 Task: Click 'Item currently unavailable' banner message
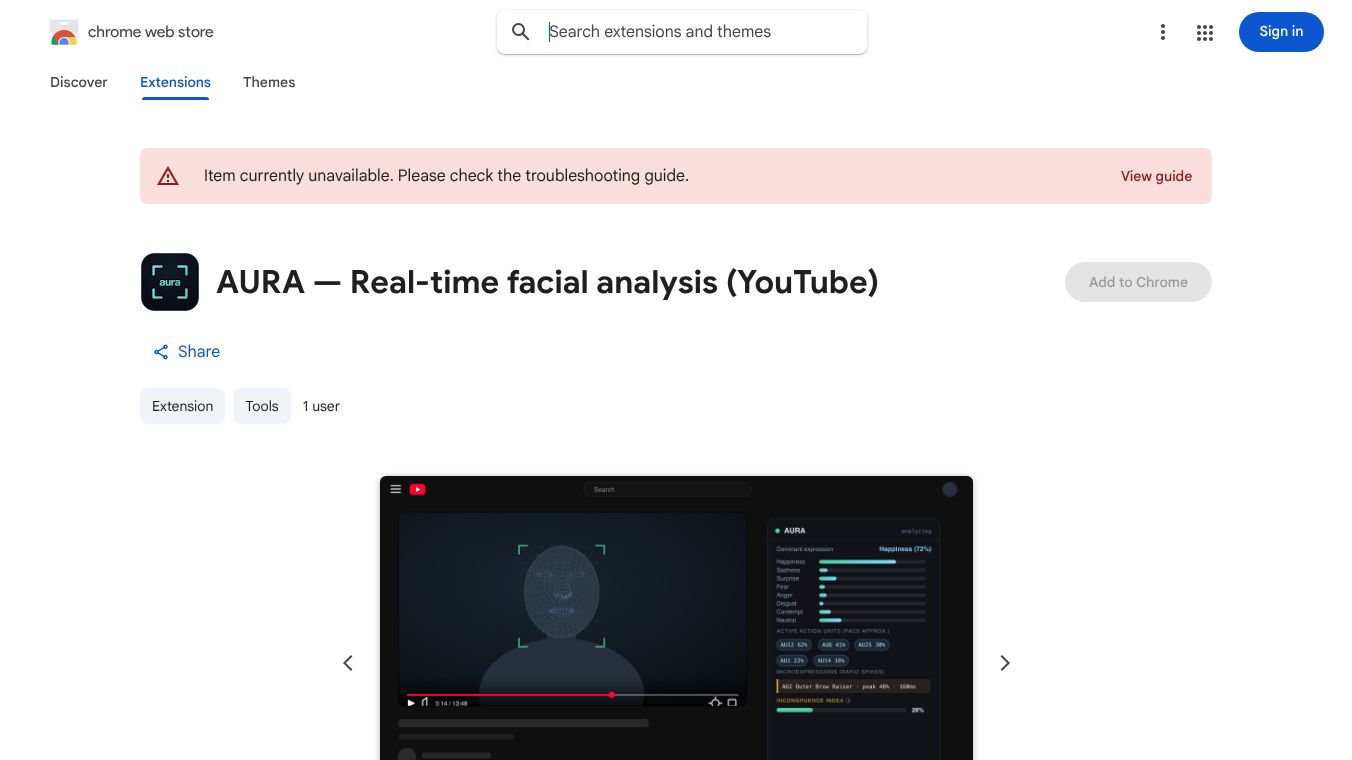tap(446, 176)
